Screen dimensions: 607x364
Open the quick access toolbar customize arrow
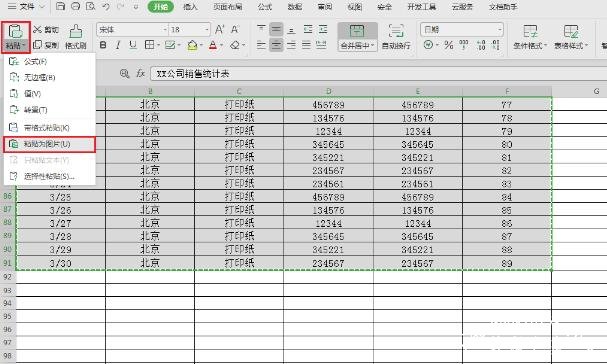[135, 7]
